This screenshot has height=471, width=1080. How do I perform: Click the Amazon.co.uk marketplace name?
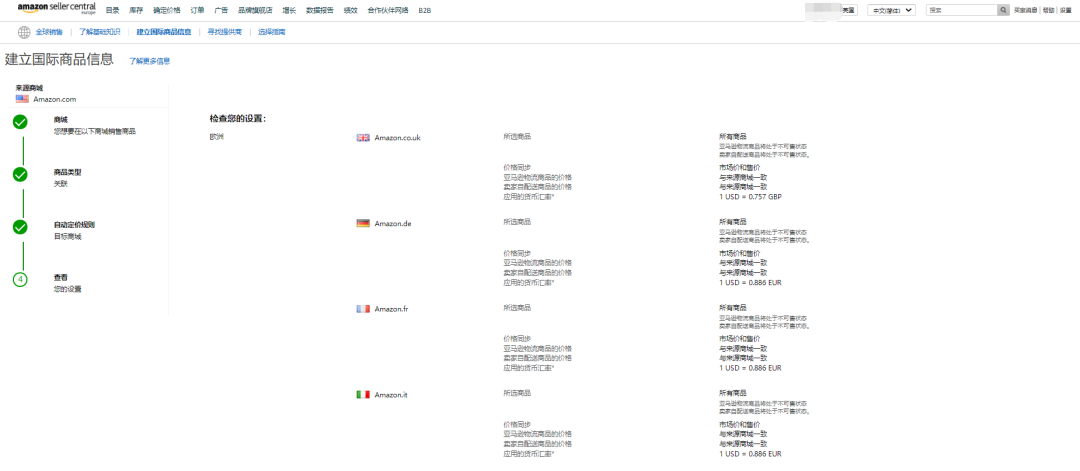[397, 138]
